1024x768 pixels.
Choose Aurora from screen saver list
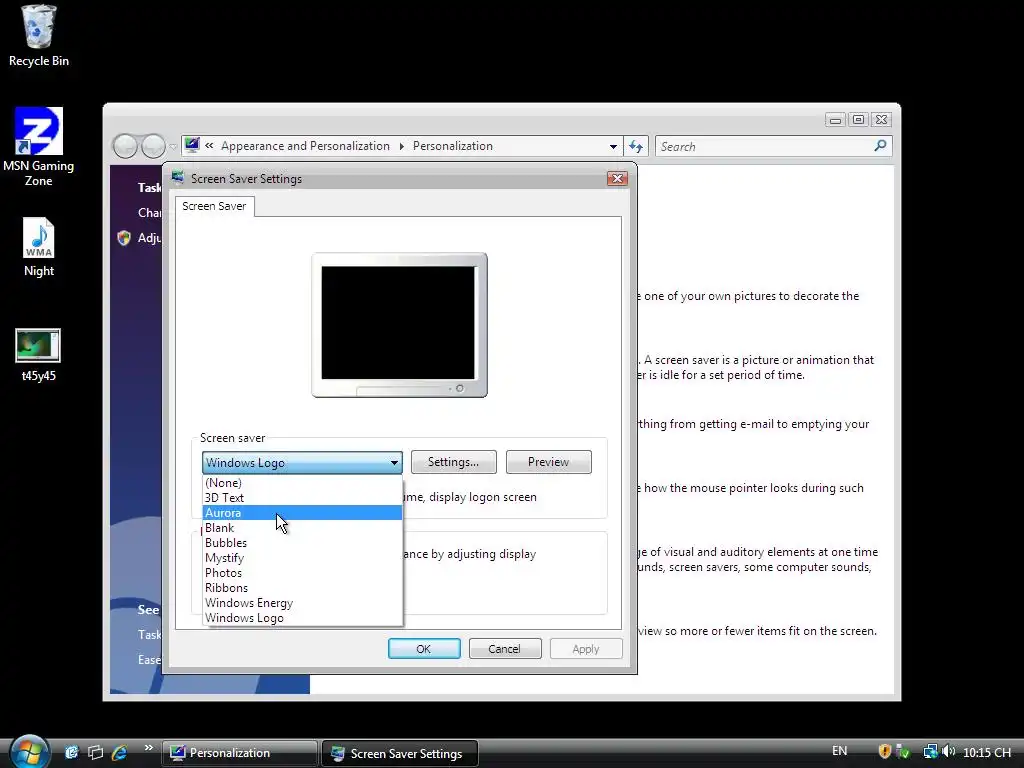tap(302, 513)
